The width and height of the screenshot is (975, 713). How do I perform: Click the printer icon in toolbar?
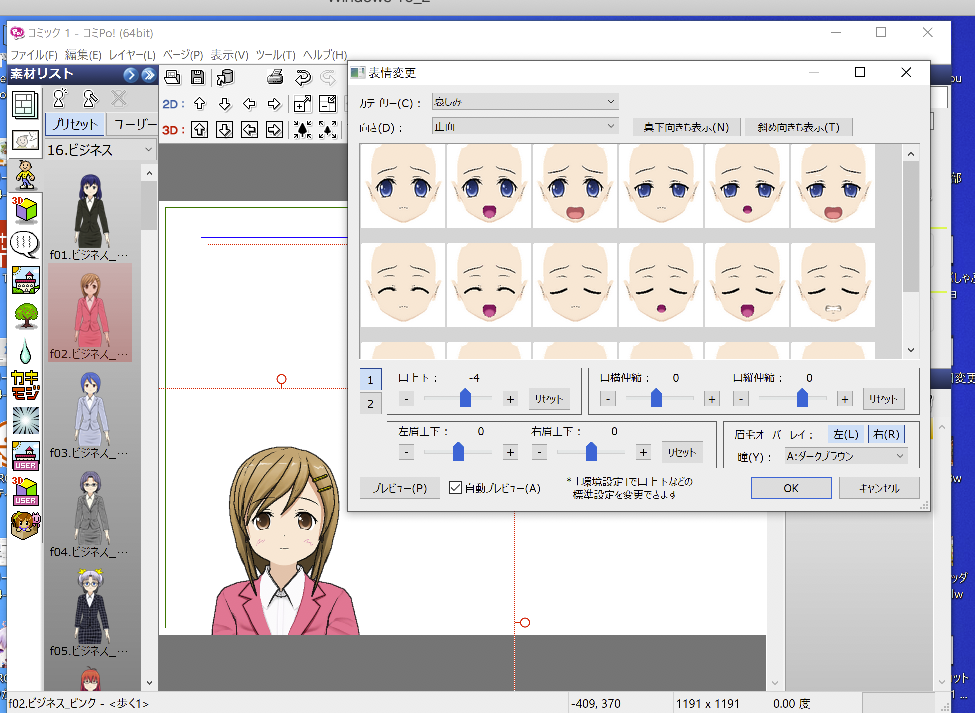276,78
